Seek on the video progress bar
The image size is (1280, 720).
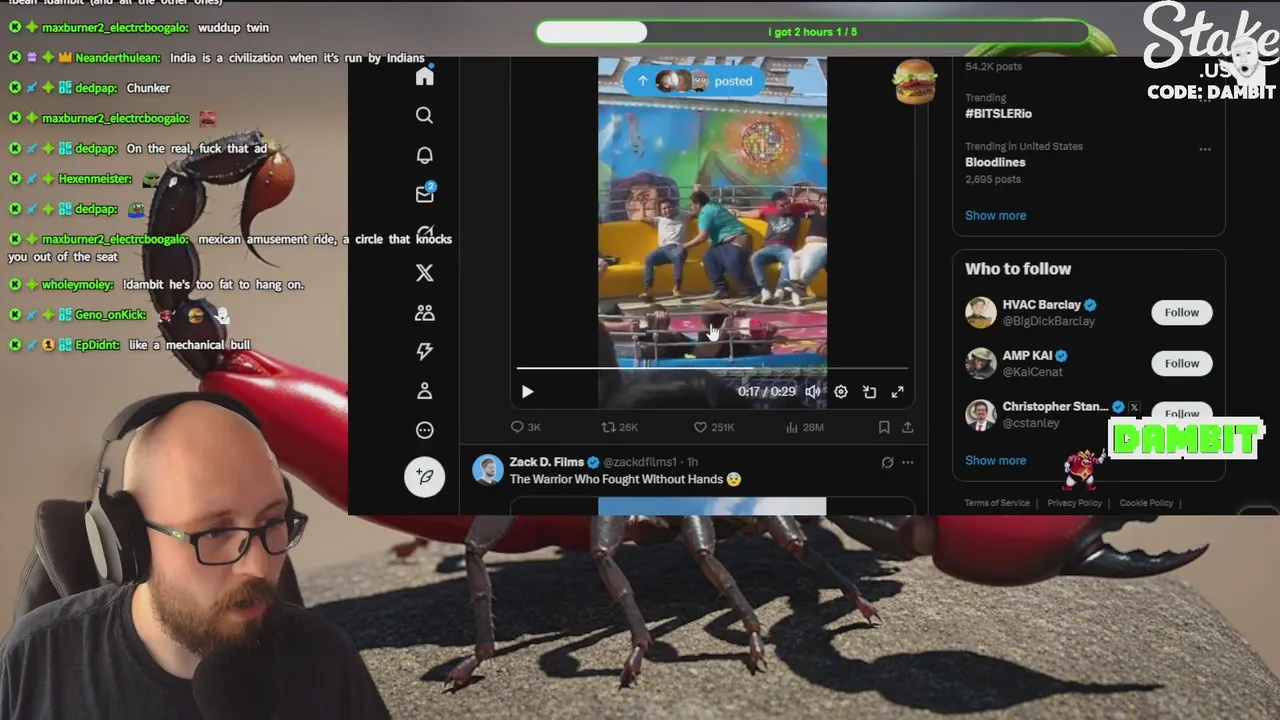tap(712, 369)
